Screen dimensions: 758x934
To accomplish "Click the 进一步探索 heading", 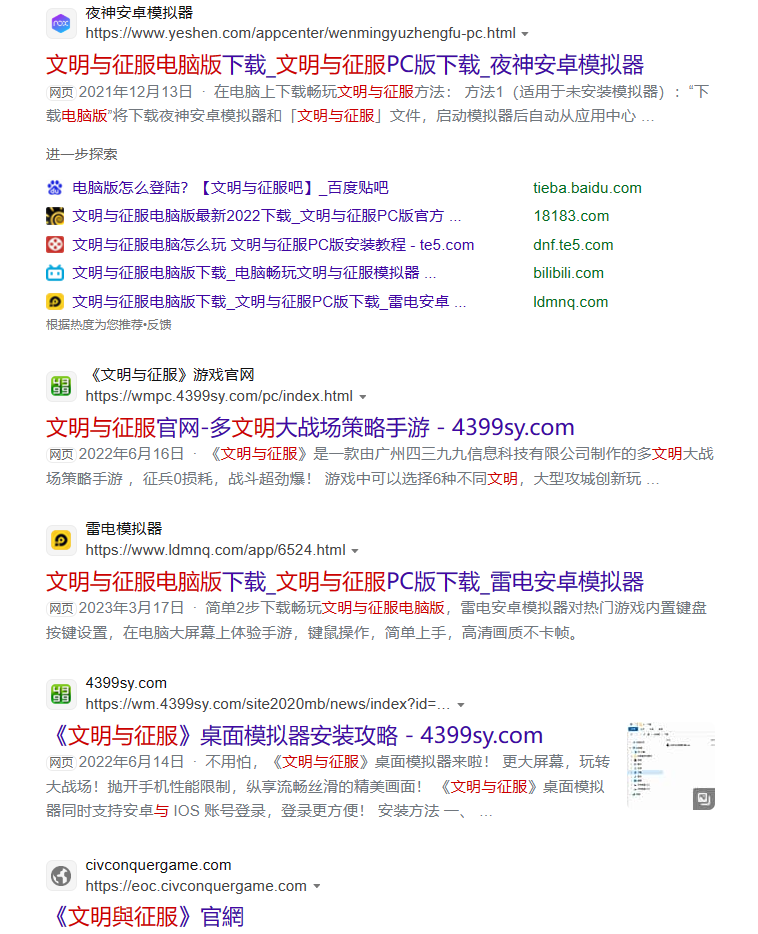I will click(x=82, y=154).
